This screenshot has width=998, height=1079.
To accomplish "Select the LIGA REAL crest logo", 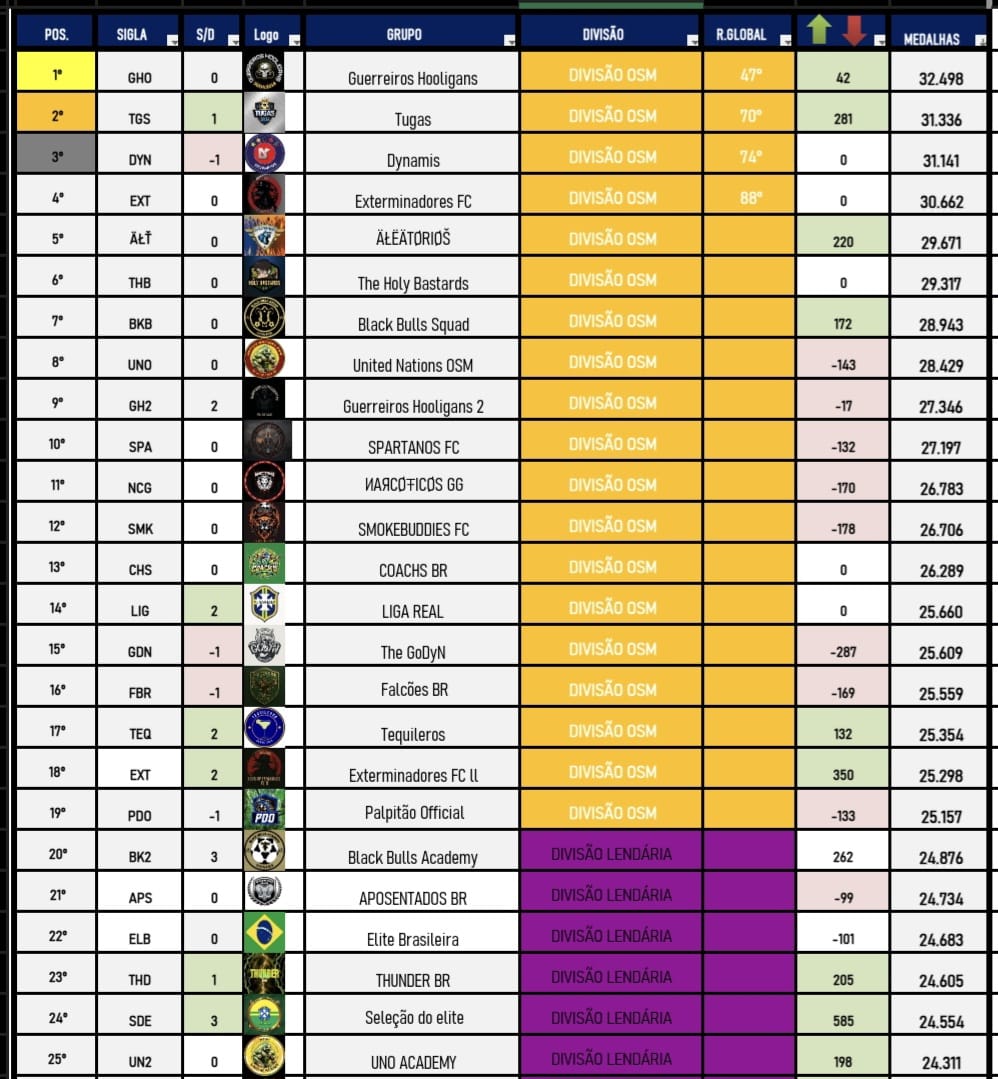I will tap(264, 604).
